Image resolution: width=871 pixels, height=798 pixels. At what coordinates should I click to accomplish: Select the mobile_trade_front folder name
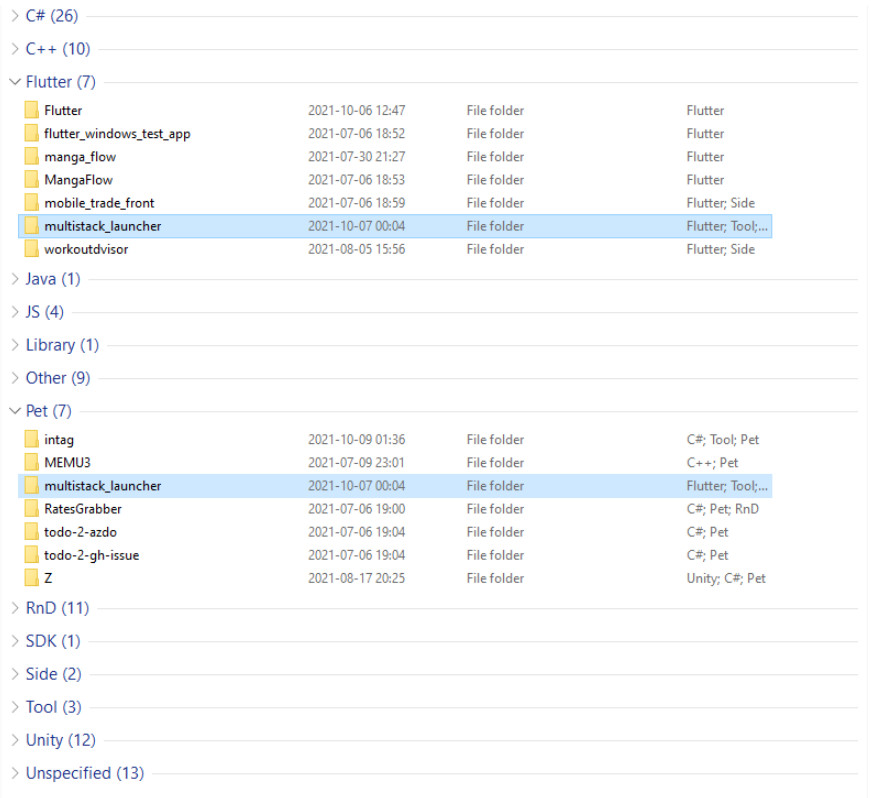(x=99, y=203)
